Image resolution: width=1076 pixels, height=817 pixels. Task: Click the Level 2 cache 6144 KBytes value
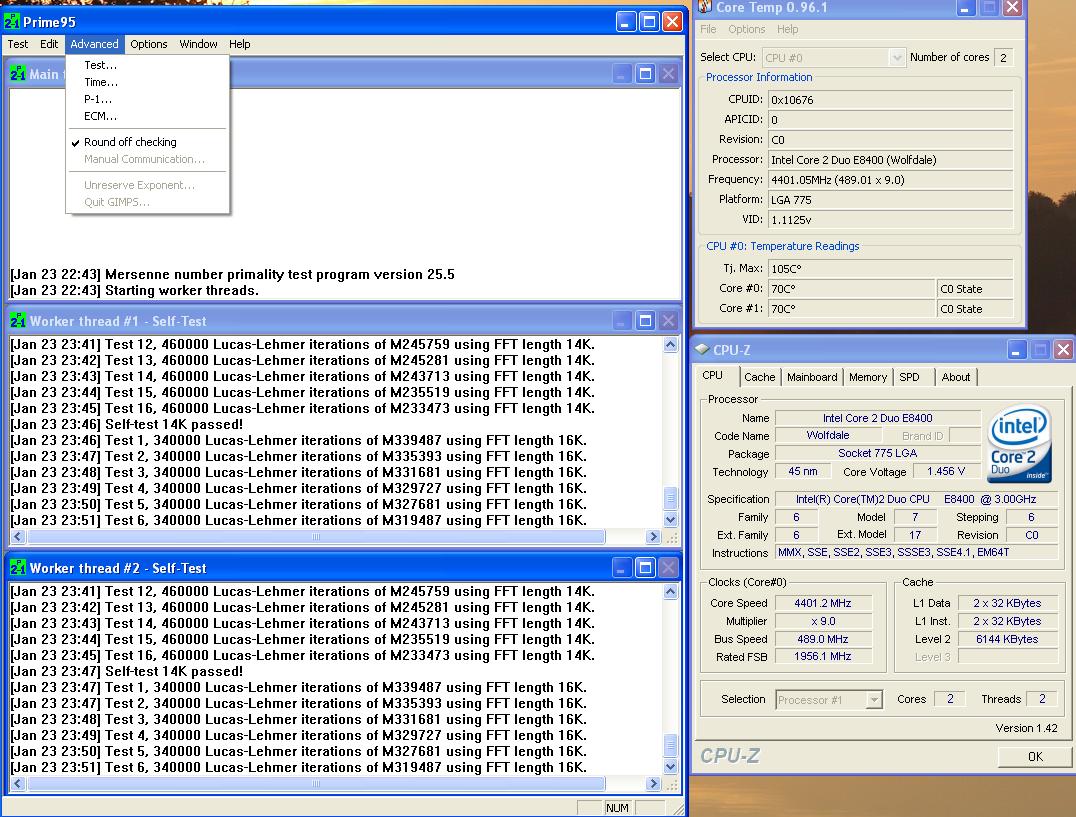click(1007, 639)
